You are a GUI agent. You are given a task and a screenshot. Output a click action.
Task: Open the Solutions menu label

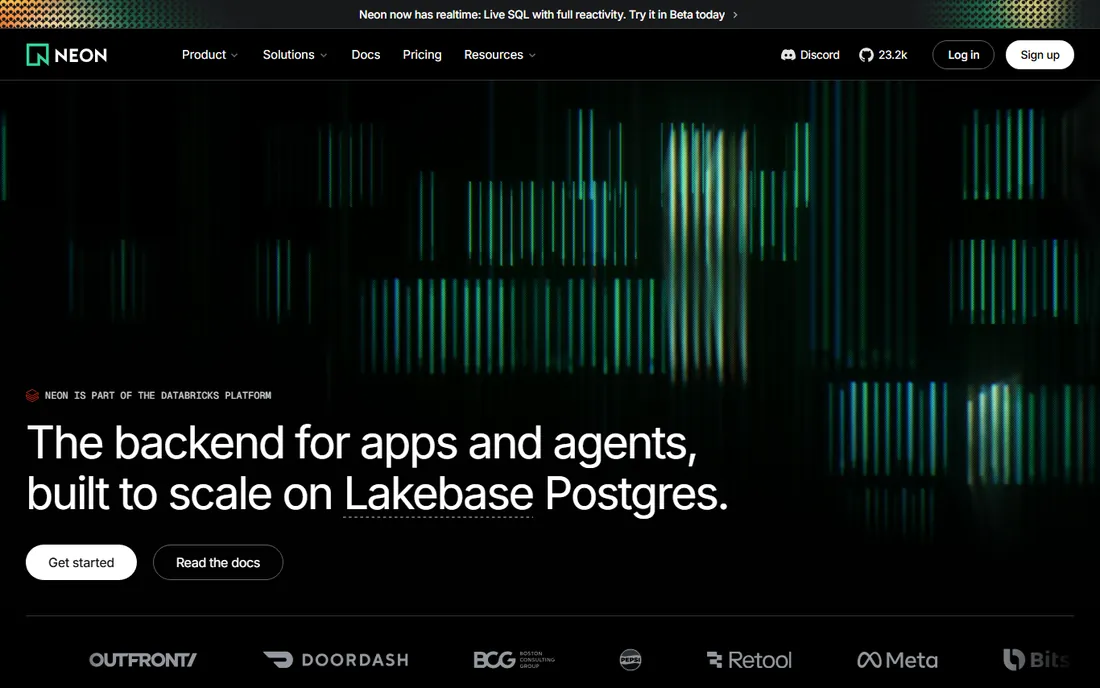[x=288, y=55]
